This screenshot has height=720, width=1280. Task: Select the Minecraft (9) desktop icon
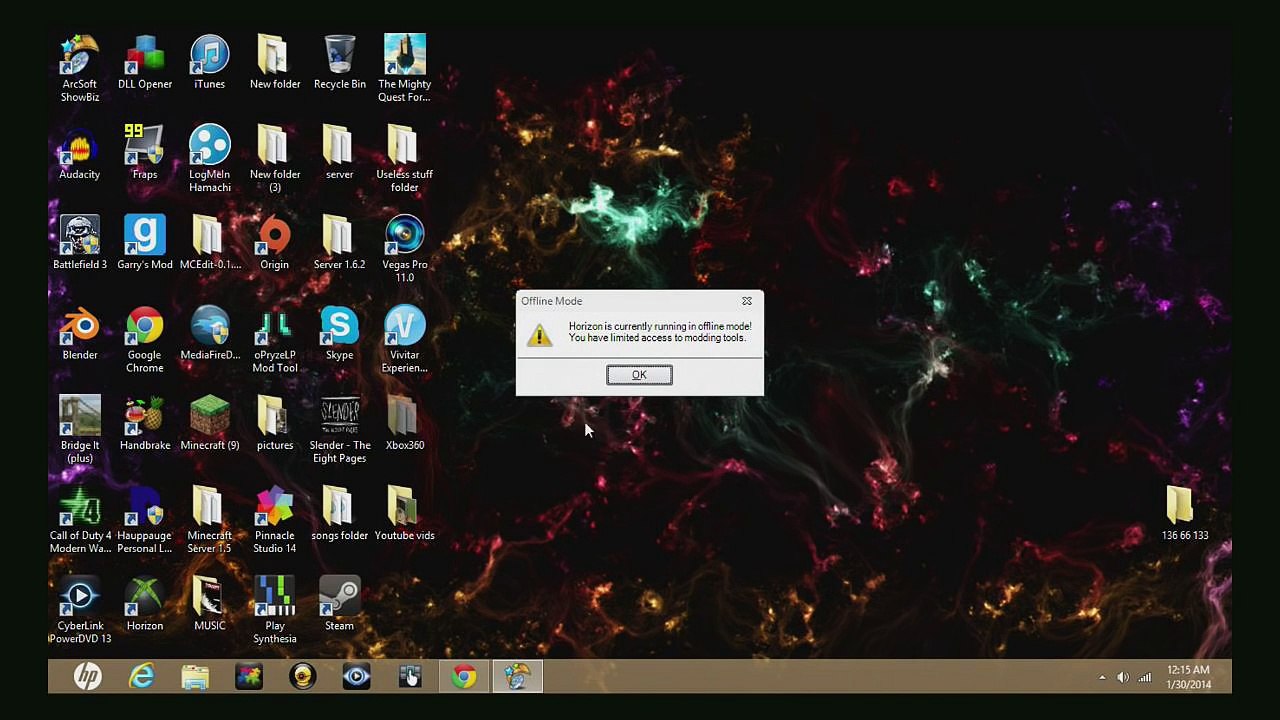tap(209, 422)
